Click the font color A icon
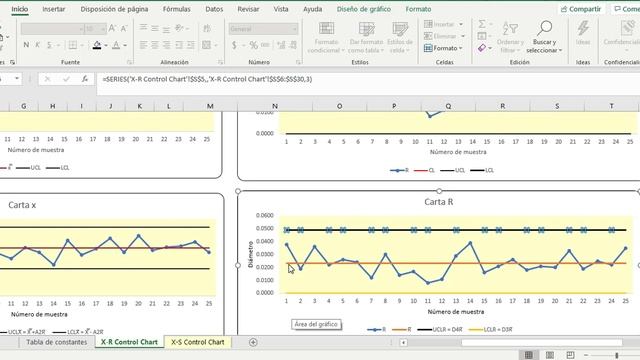Screen dimensions: 640x360 coord(116,45)
